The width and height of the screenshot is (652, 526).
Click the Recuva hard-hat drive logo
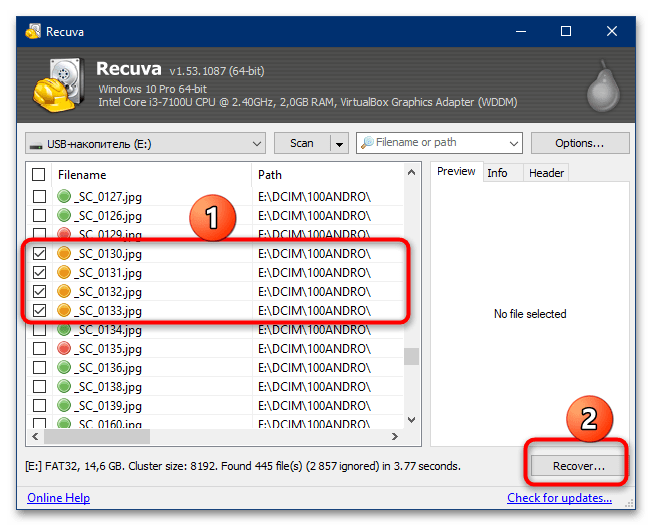click(59, 84)
